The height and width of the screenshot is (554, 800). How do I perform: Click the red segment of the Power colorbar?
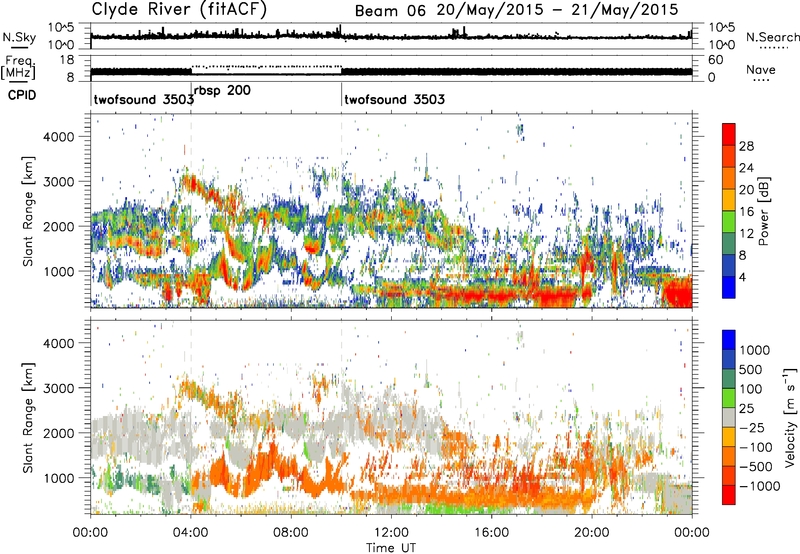click(x=729, y=135)
